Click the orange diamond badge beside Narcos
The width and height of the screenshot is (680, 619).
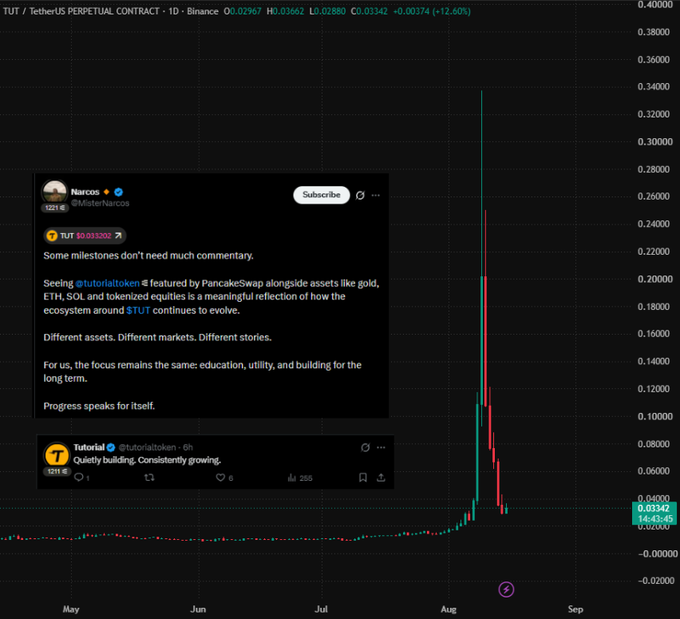[x=106, y=192]
